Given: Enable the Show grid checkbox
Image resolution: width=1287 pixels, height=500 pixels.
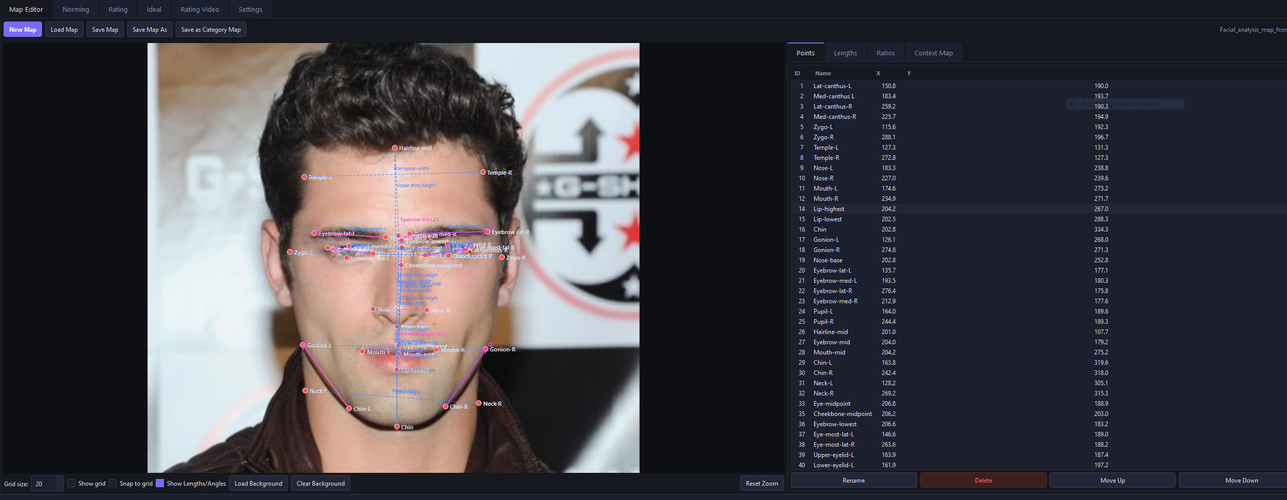Looking at the screenshot, I should [72, 484].
